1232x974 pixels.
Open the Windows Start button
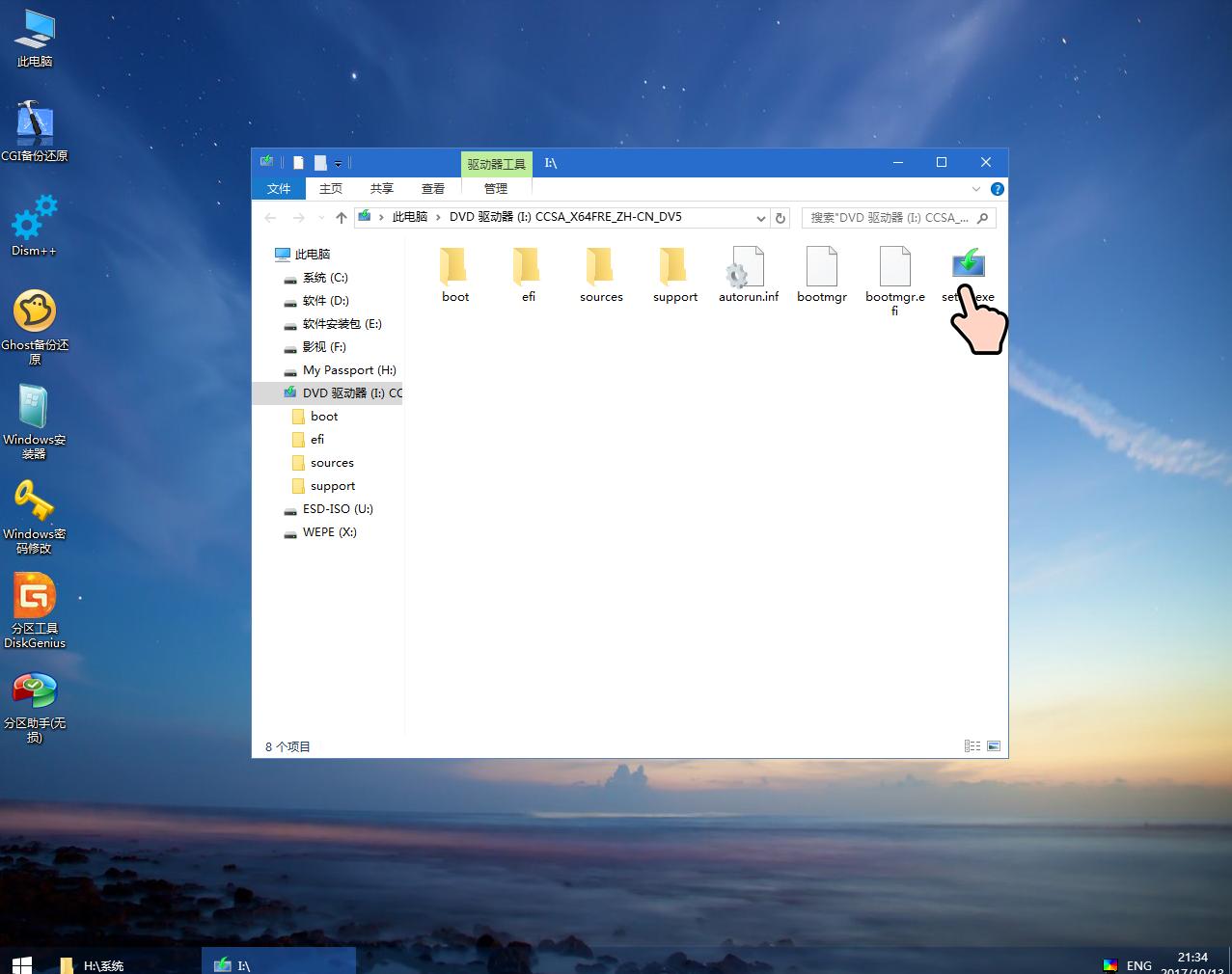[x=21, y=963]
